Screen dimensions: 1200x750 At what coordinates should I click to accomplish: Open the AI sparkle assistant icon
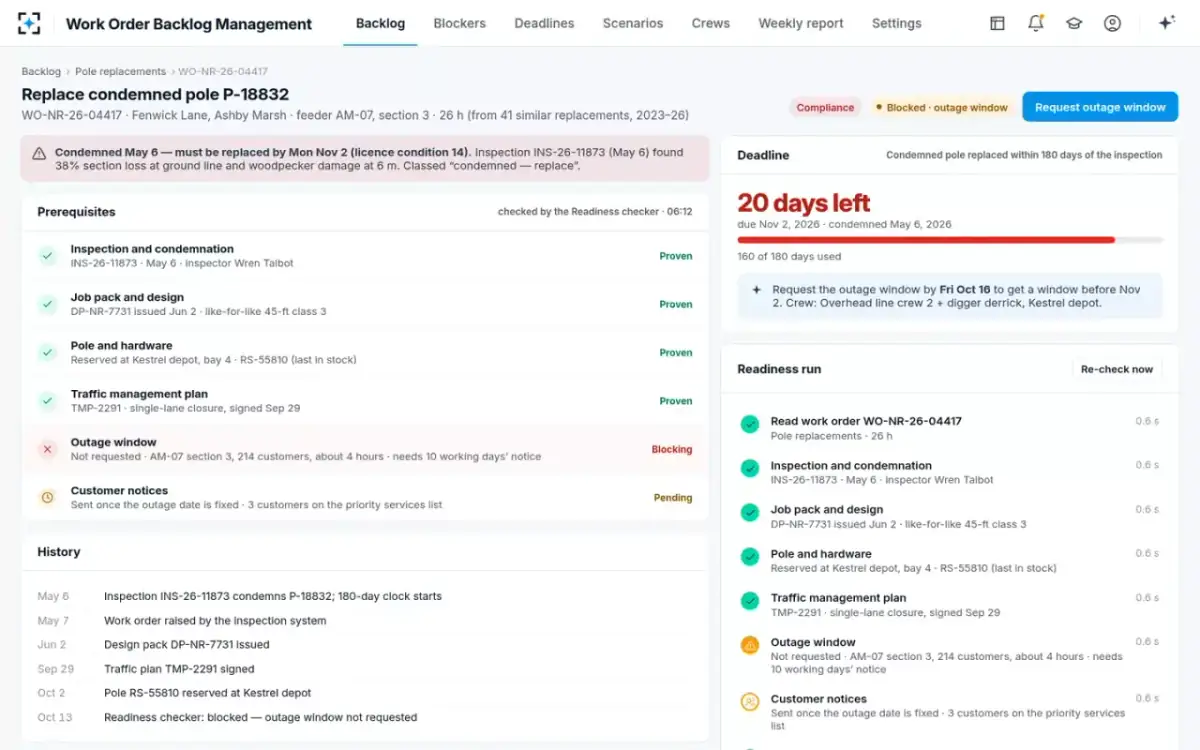[1166, 23]
